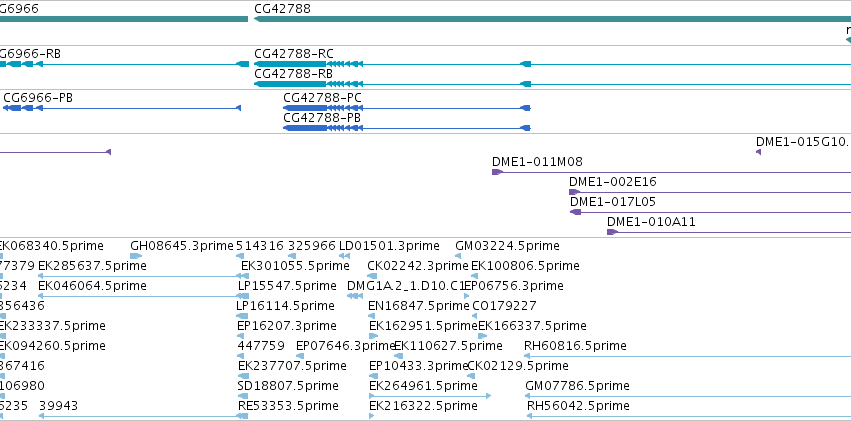851x421 pixels.
Task: Select EST EK046064.5prime label
Action: (92, 286)
